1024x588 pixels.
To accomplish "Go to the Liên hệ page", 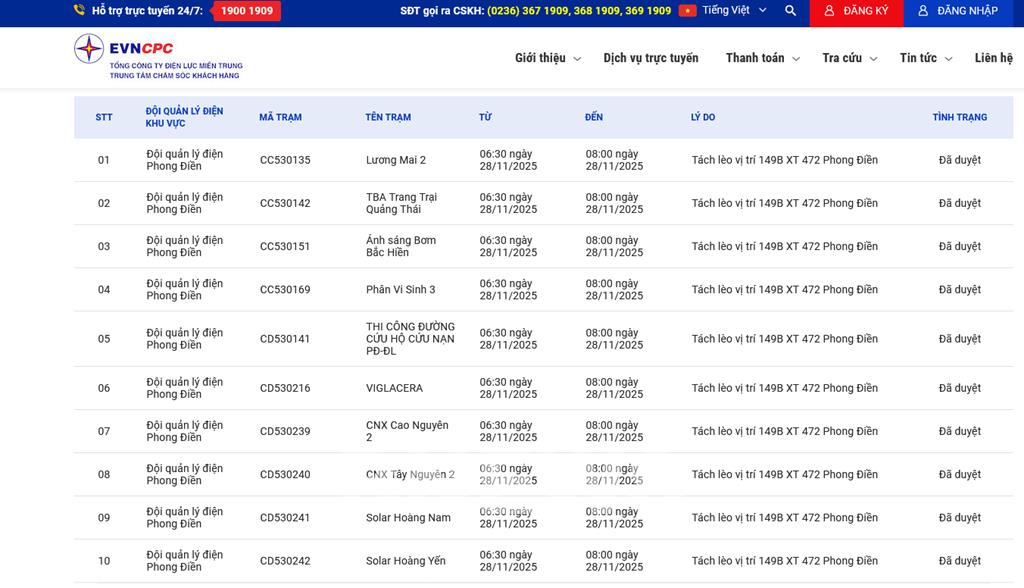I will point(993,58).
